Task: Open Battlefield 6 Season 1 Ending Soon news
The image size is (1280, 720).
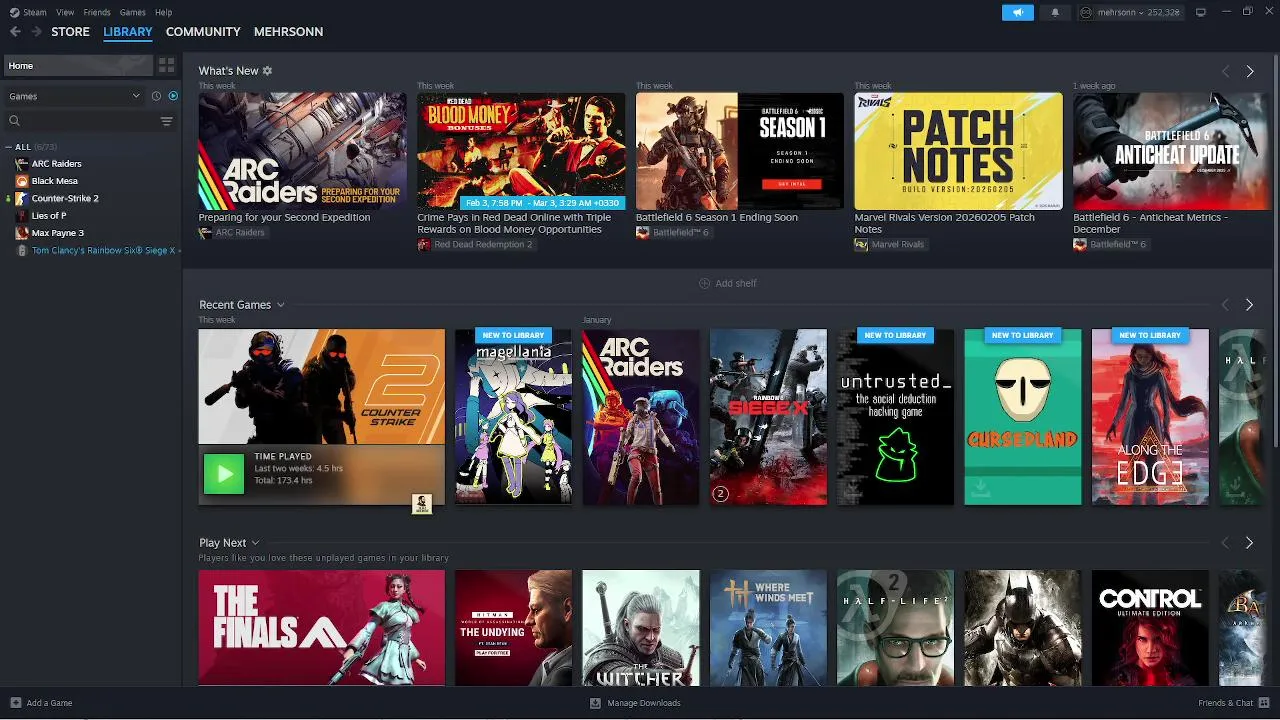Action: (739, 151)
